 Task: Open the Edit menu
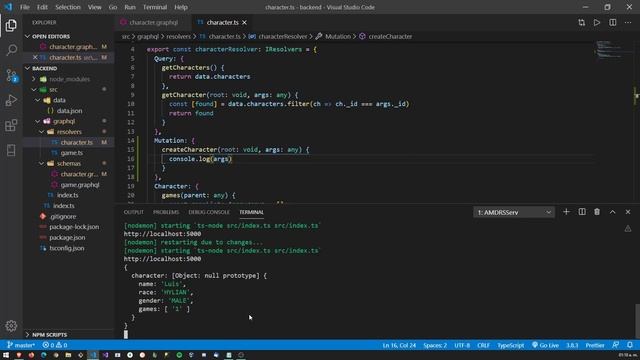(42, 7)
